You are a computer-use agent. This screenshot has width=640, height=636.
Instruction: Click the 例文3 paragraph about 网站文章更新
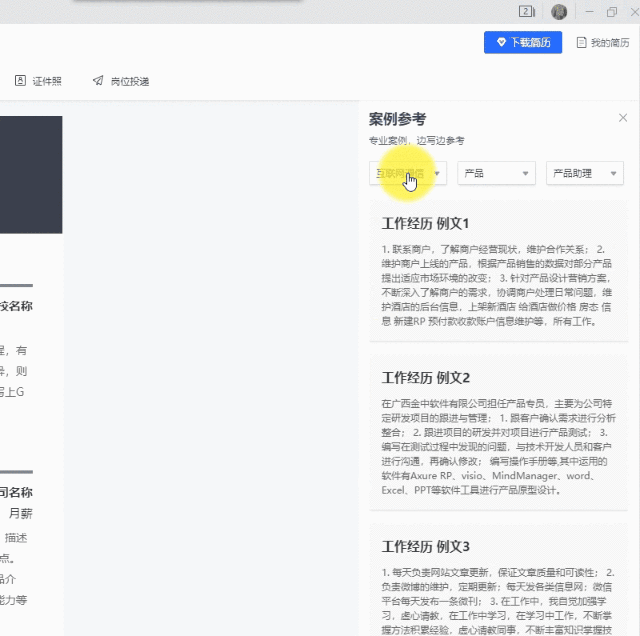[498, 601]
